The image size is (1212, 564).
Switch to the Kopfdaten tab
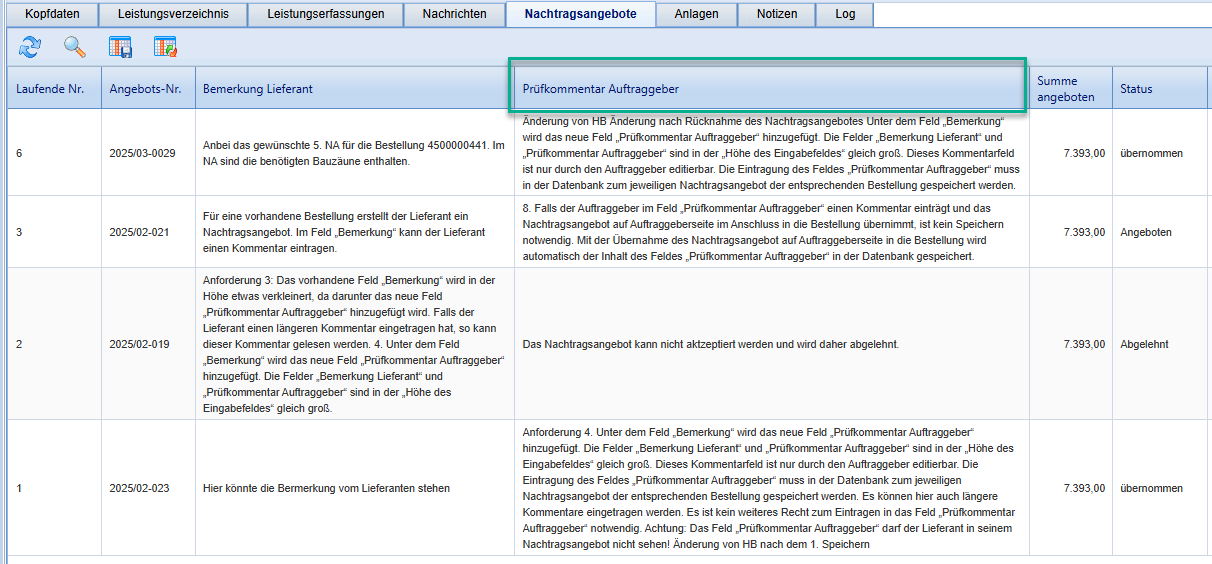pos(52,14)
